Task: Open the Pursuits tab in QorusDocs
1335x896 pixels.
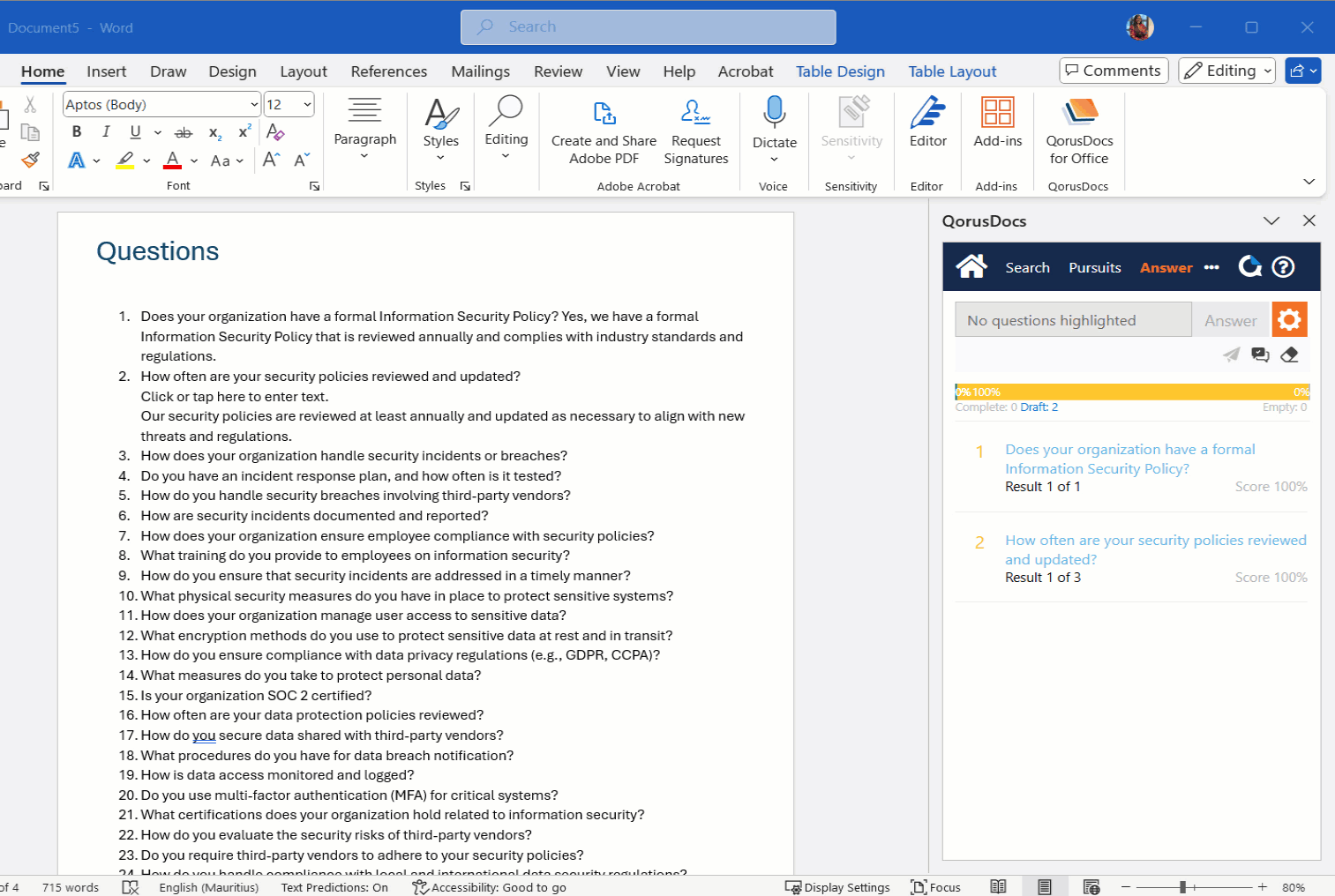Action: tap(1094, 267)
